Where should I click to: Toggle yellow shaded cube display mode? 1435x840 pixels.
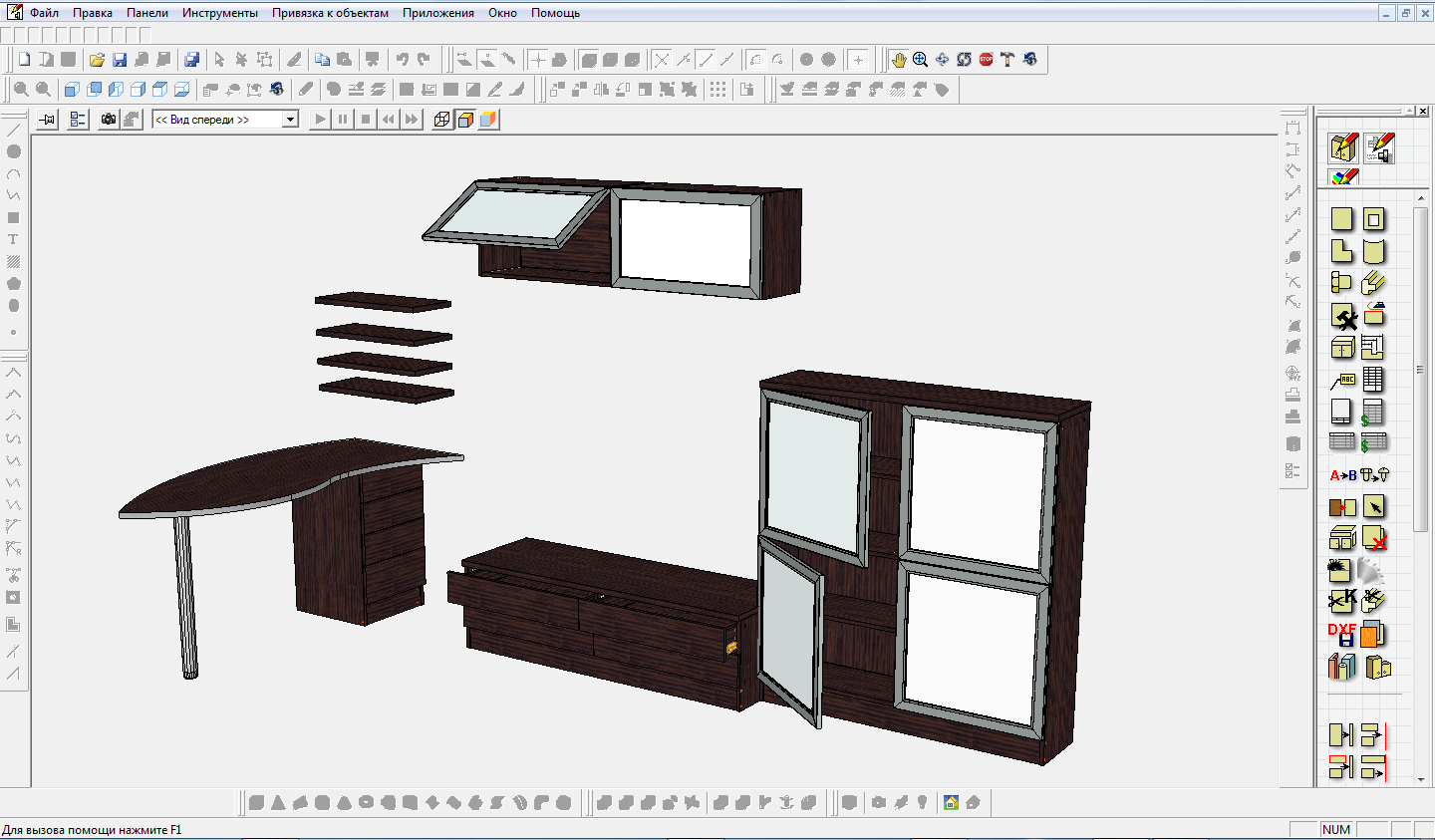point(465,120)
